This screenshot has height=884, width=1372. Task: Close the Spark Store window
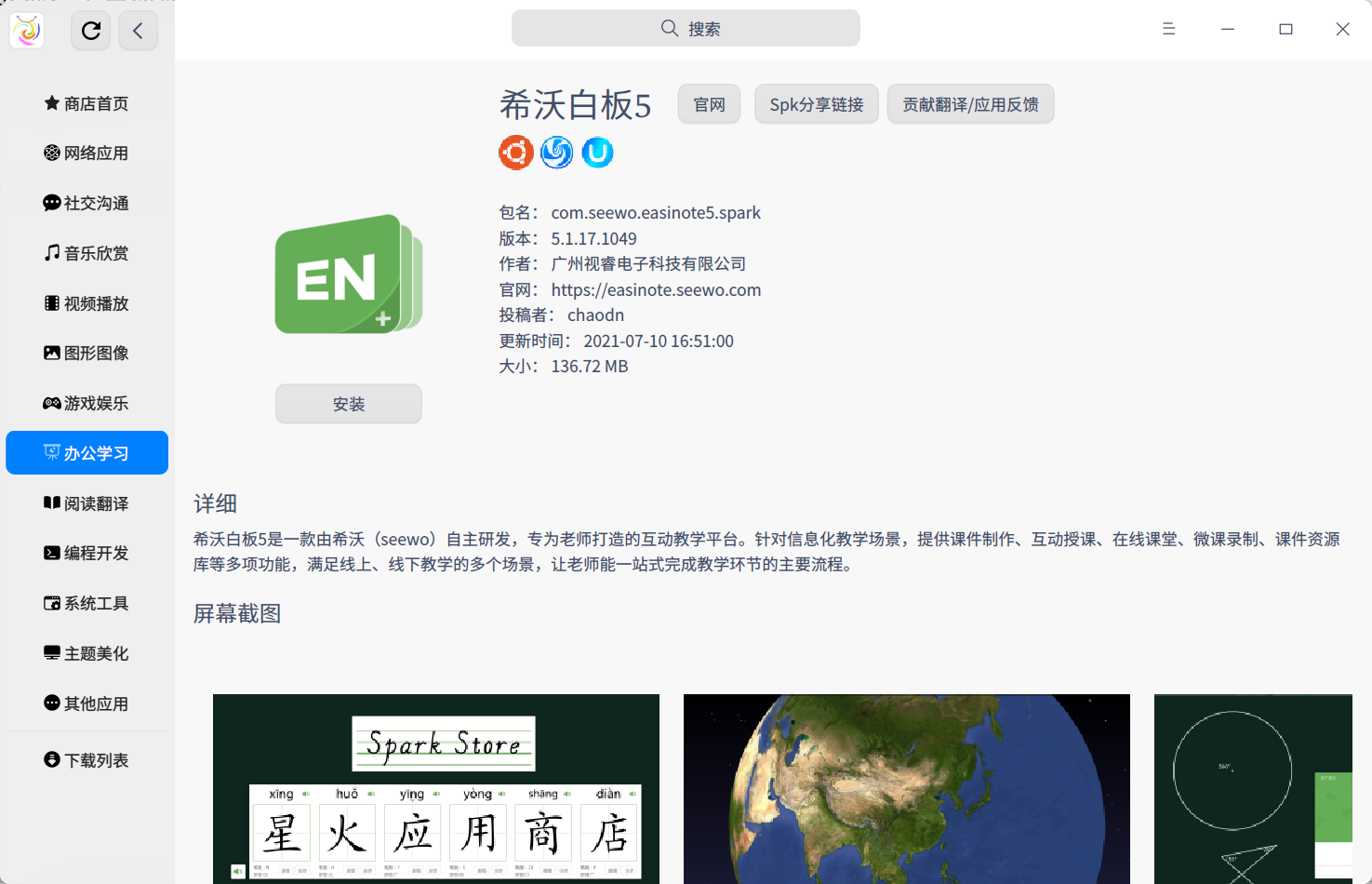pos(1342,29)
